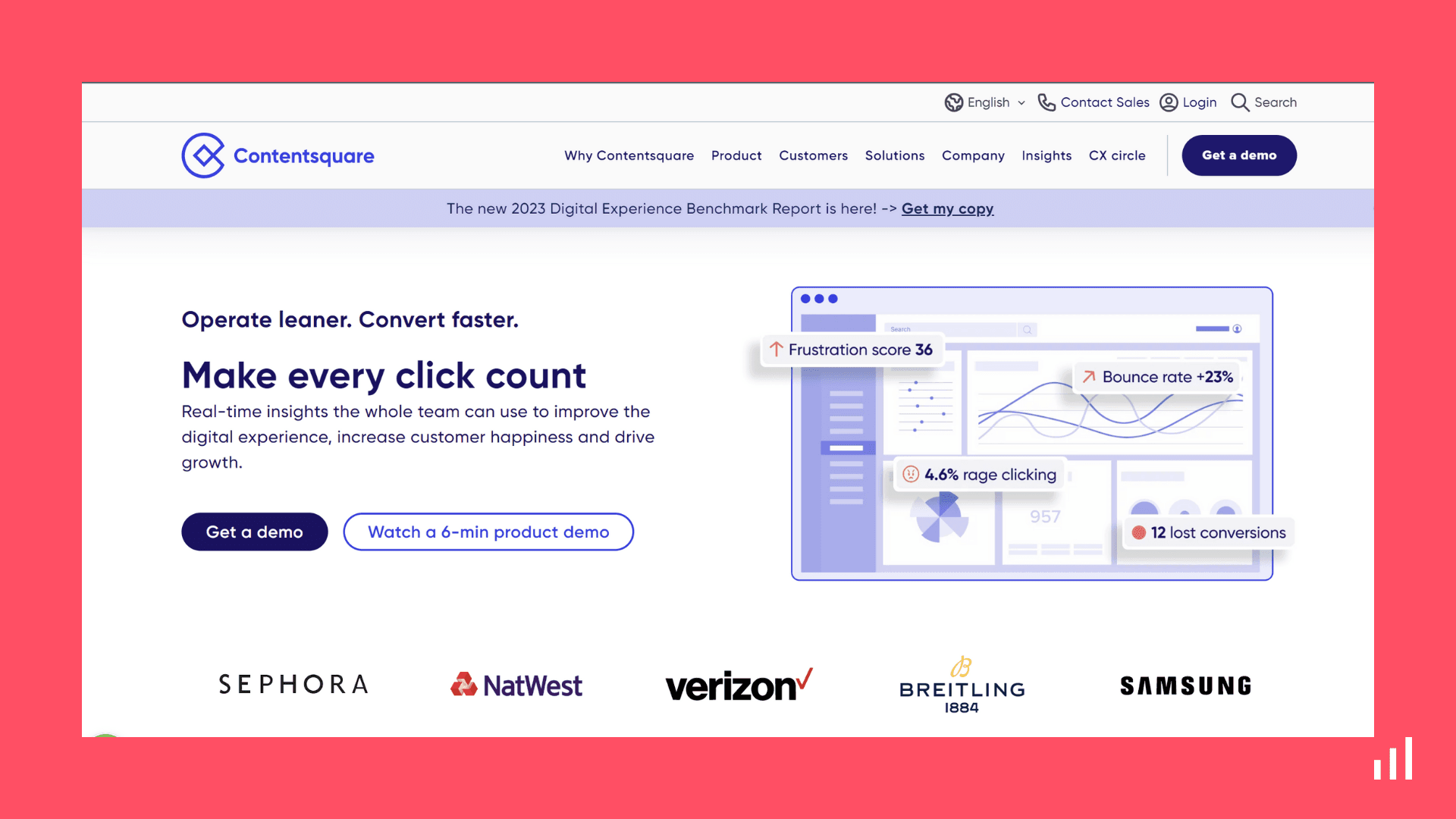Open the Customers menu item
The height and width of the screenshot is (819, 1456).
(813, 155)
